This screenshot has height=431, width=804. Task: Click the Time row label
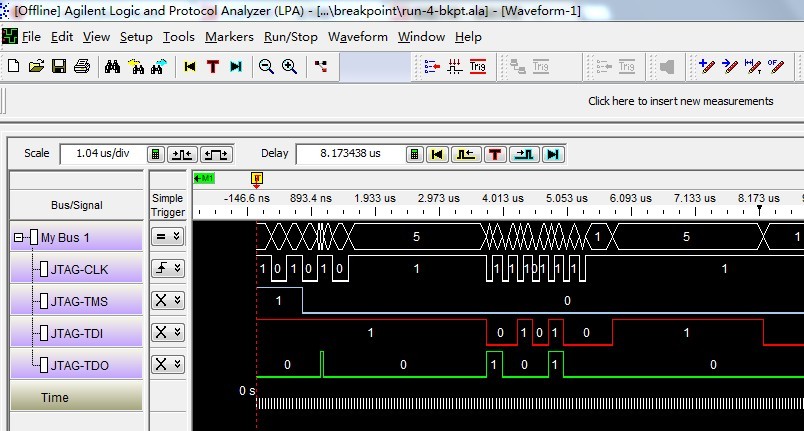coord(76,397)
